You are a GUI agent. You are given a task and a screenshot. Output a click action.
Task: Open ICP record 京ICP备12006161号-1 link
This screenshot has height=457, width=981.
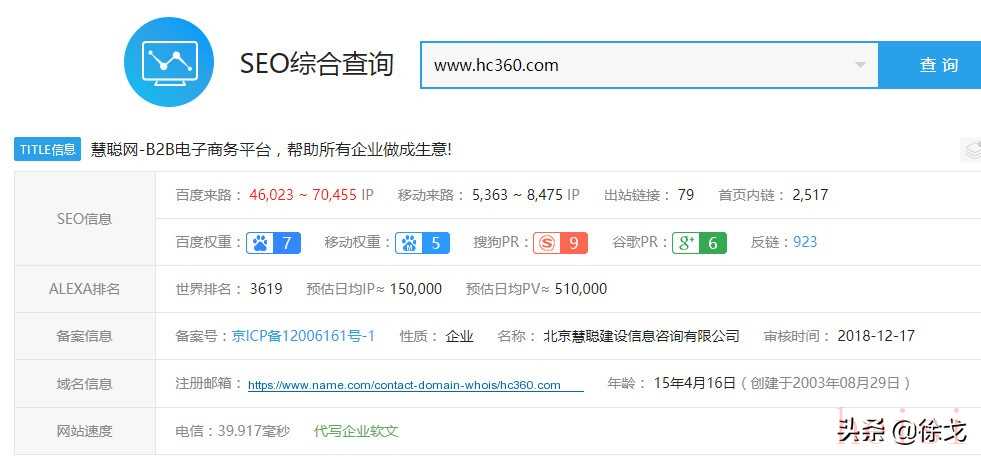(303, 336)
